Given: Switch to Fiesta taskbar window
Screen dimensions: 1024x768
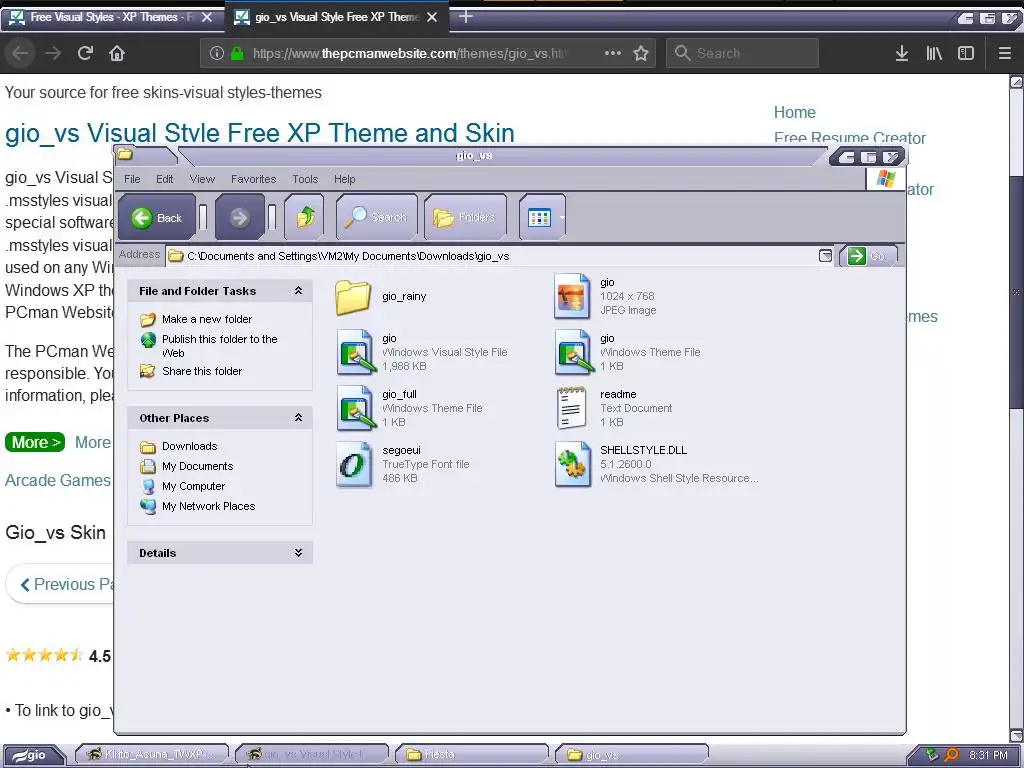Looking at the screenshot, I should click(472, 754).
